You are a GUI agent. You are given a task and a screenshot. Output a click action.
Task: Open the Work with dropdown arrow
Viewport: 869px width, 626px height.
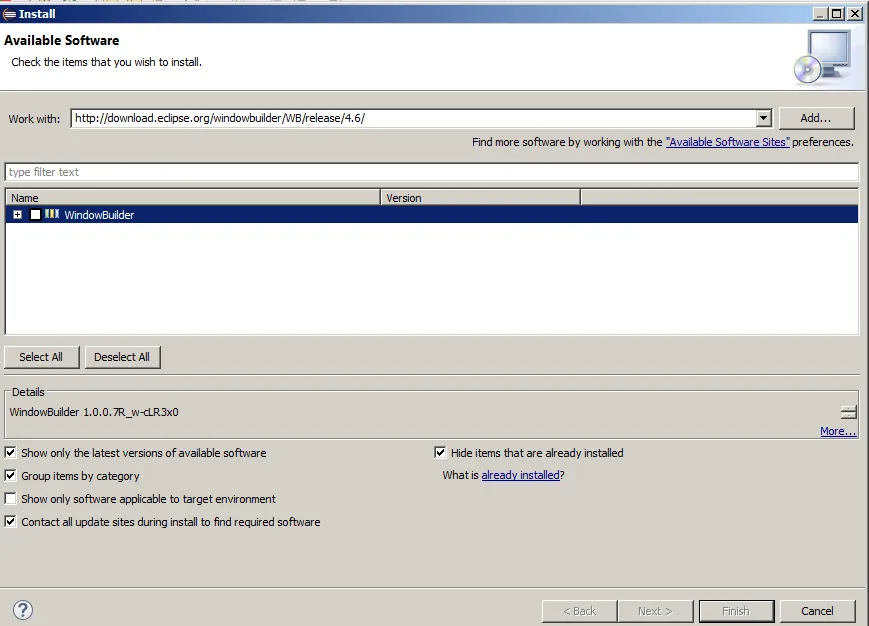[763, 118]
